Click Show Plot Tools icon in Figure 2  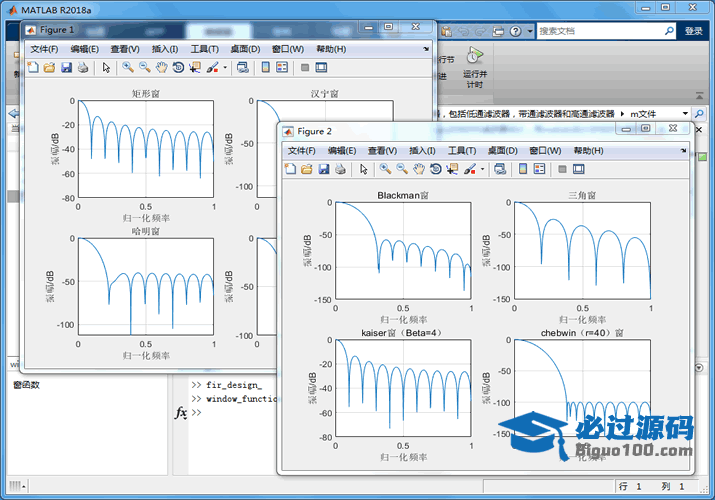pos(579,169)
